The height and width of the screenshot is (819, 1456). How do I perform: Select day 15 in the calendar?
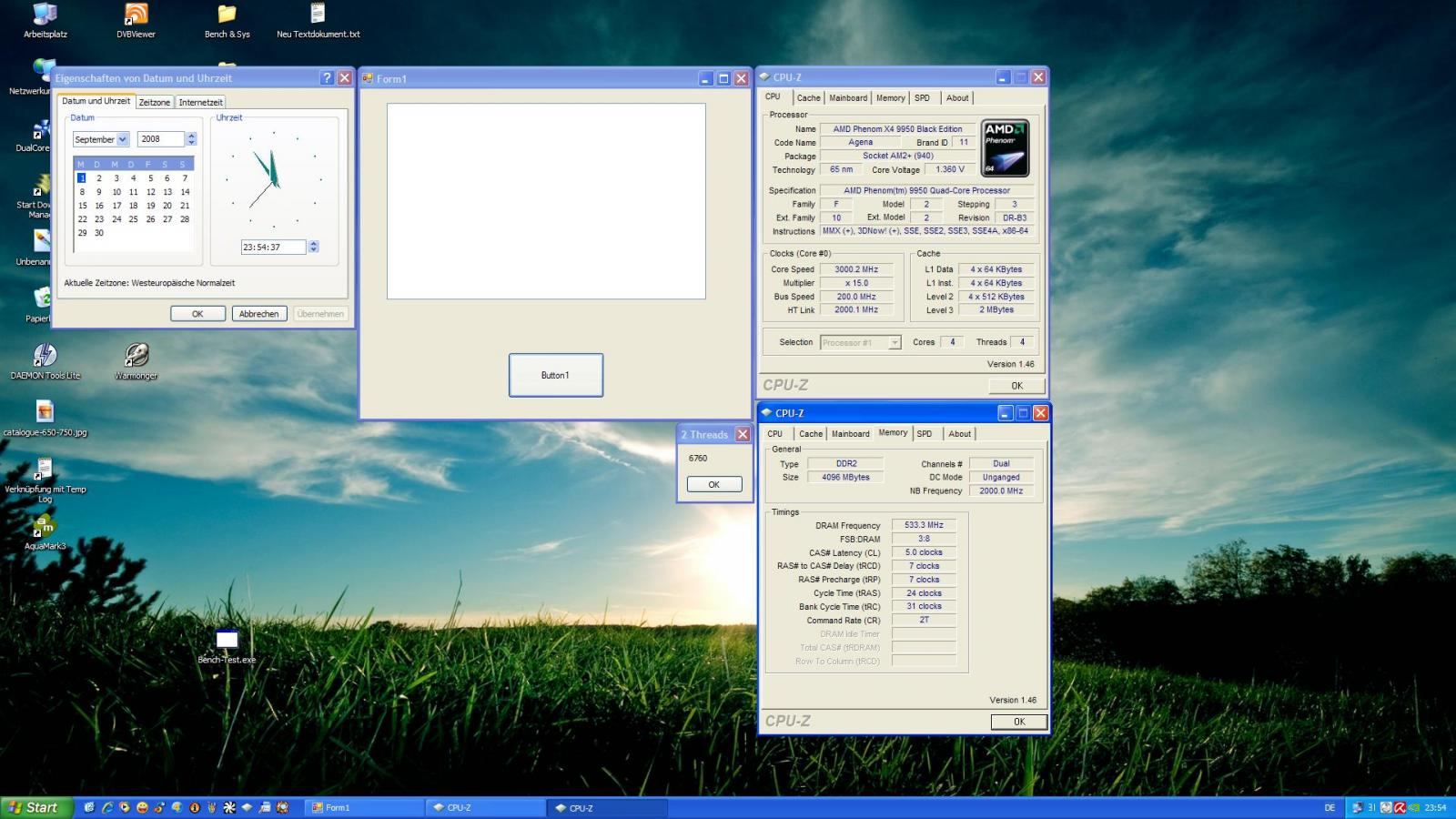[x=82, y=206]
